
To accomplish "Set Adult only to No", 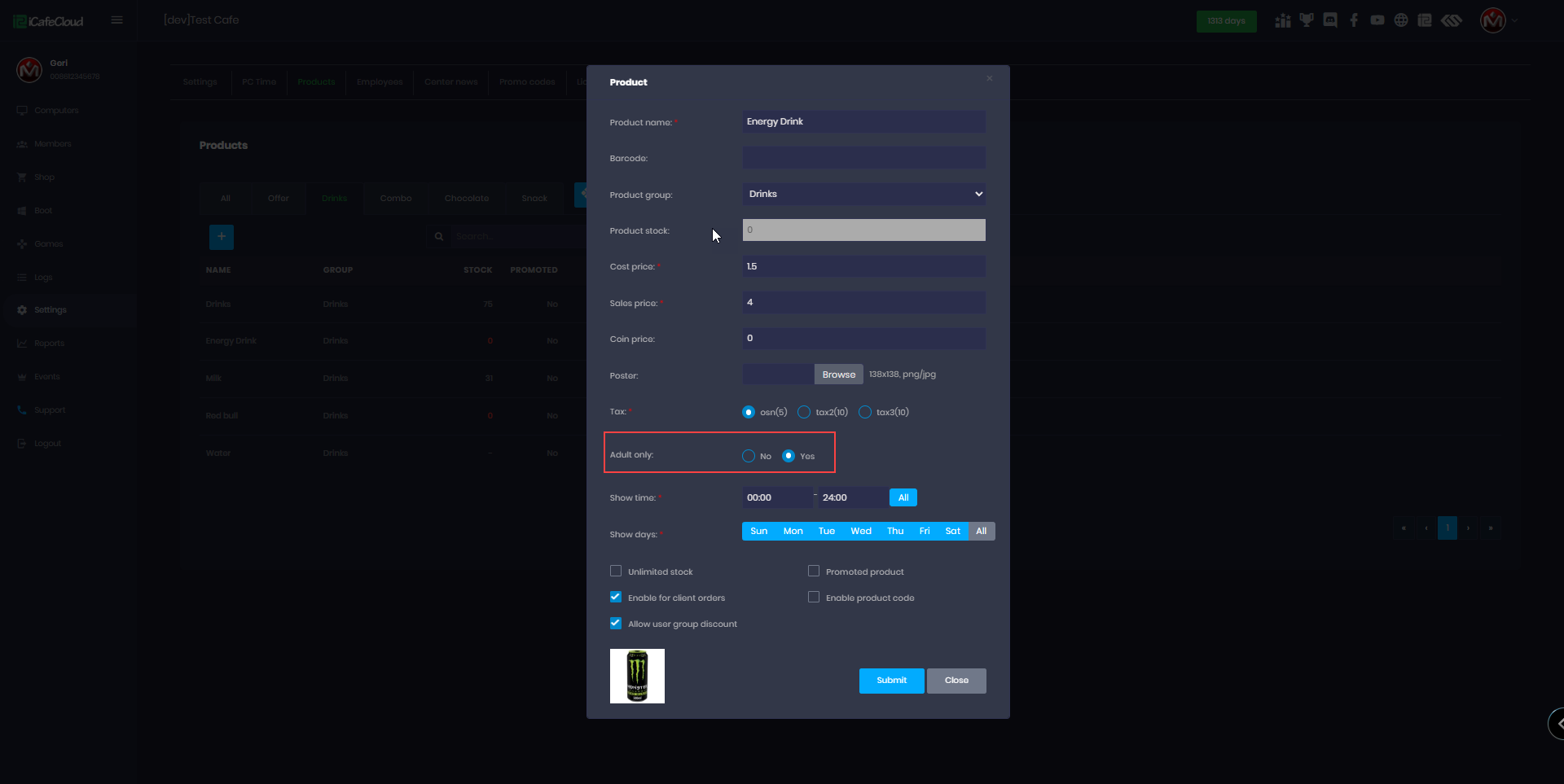I will 749,456.
